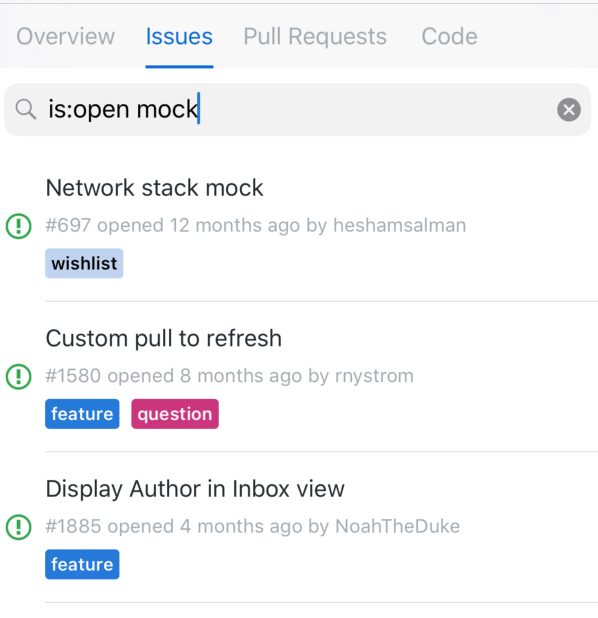Open the 'Custom pull to refresh' issue
The height and width of the screenshot is (618, 598).
click(164, 338)
